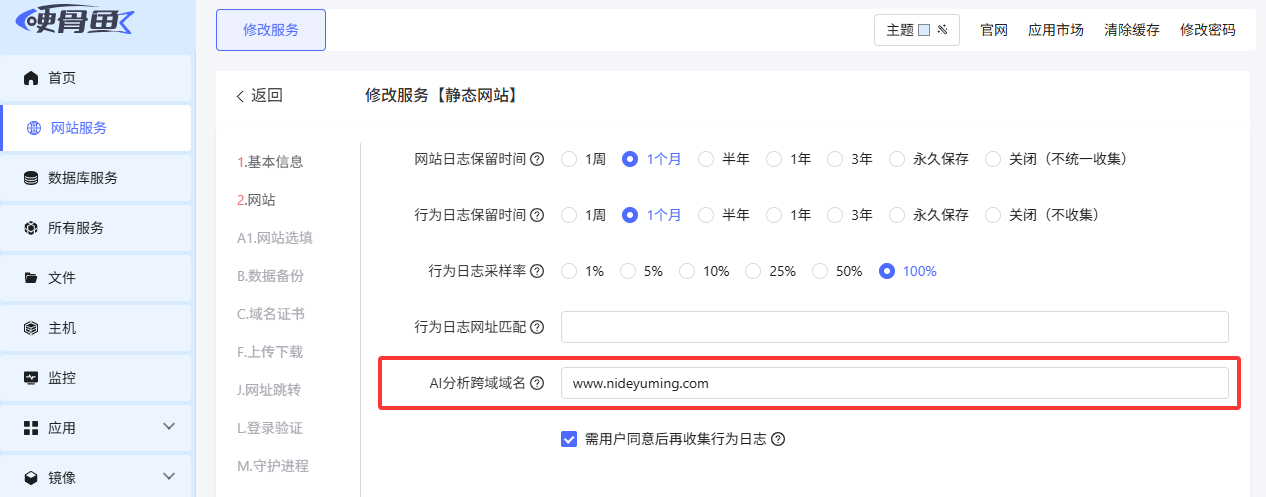This screenshot has width=1266, height=497.
Task: Click help icon next to 网站日志保留时间
Action: pos(537,159)
